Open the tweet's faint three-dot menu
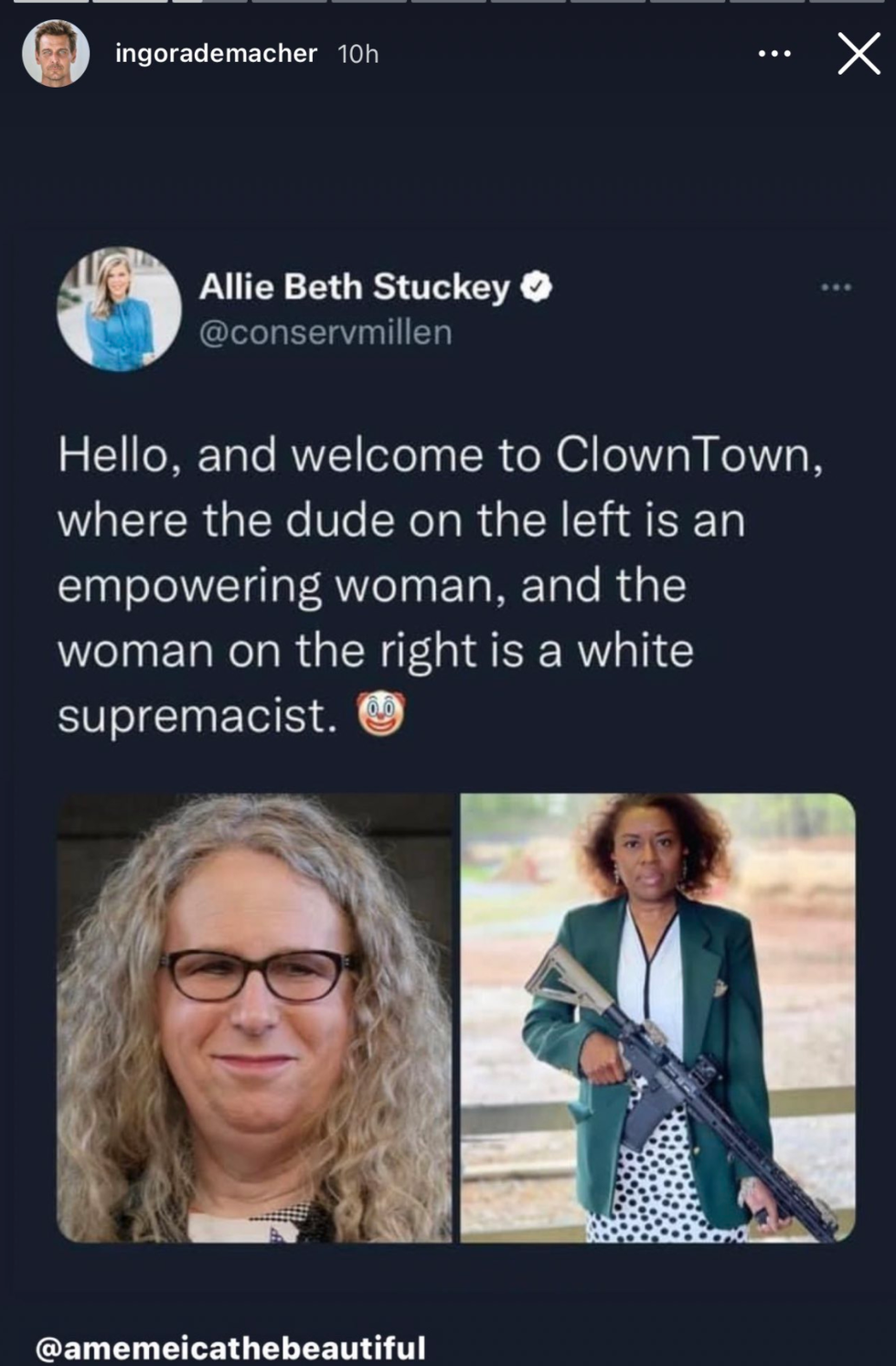This screenshot has height=1366, width=896. tap(836, 287)
